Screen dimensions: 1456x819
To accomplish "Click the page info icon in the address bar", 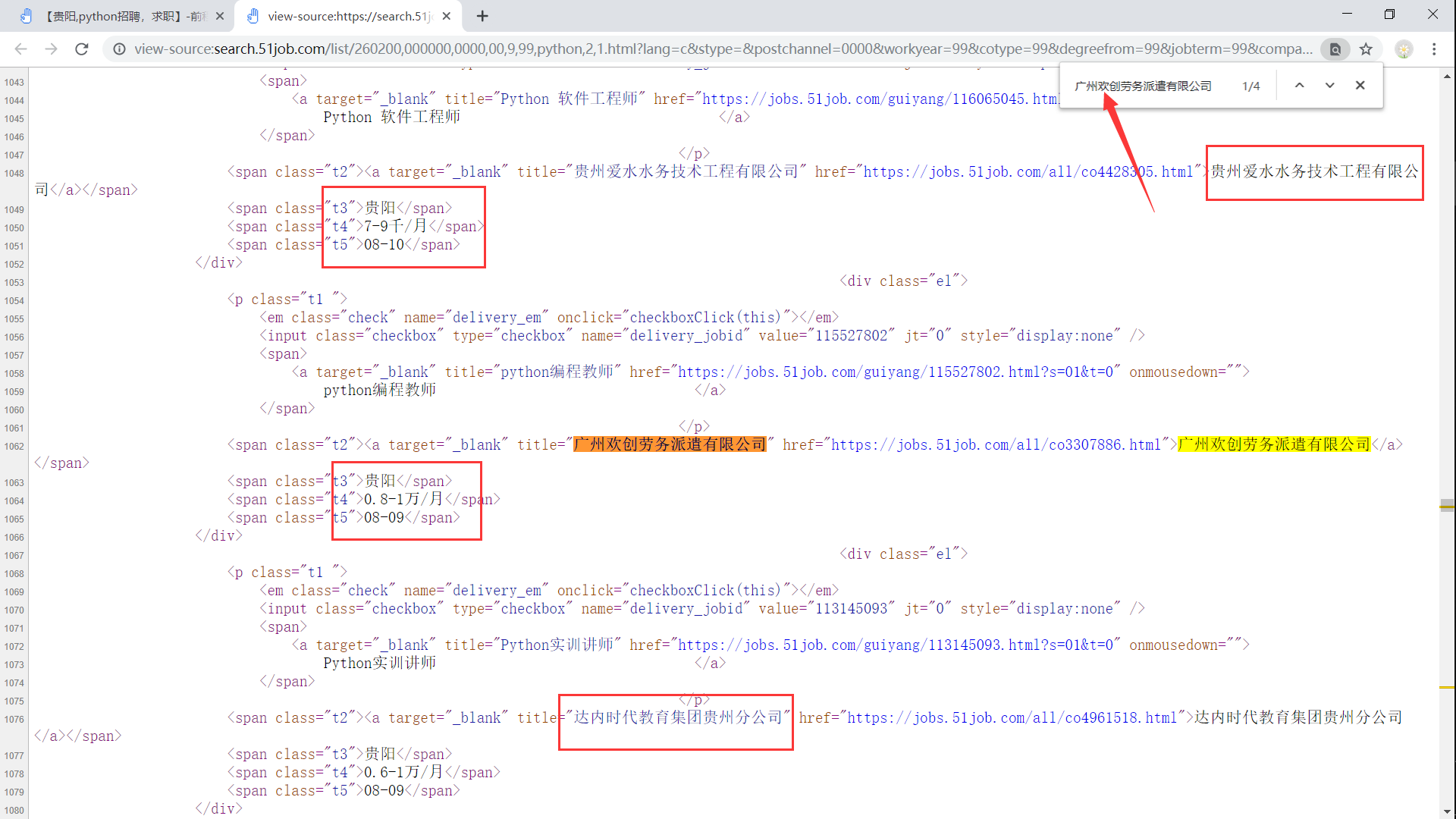I will (120, 49).
